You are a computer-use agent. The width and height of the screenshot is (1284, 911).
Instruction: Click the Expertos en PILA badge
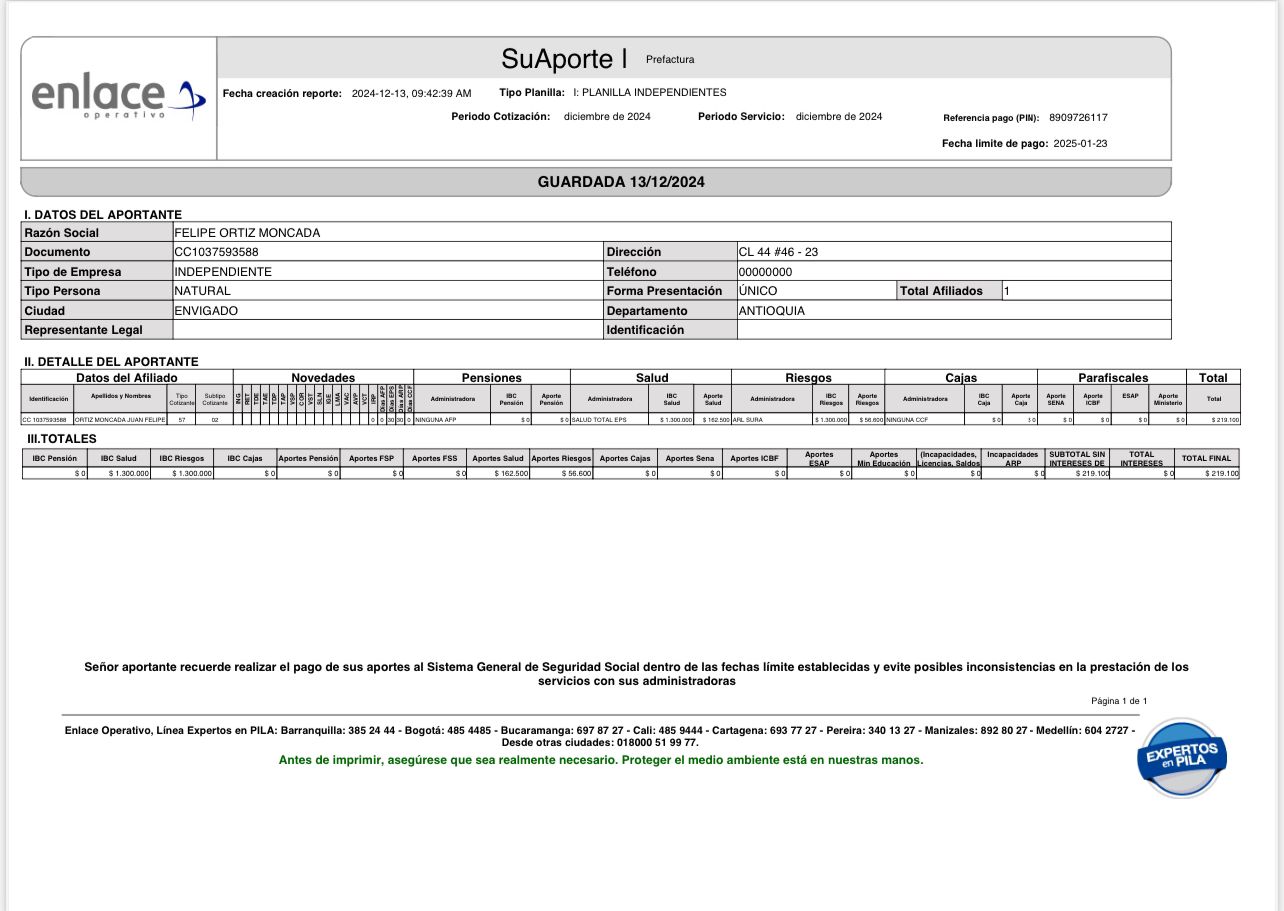[1182, 756]
